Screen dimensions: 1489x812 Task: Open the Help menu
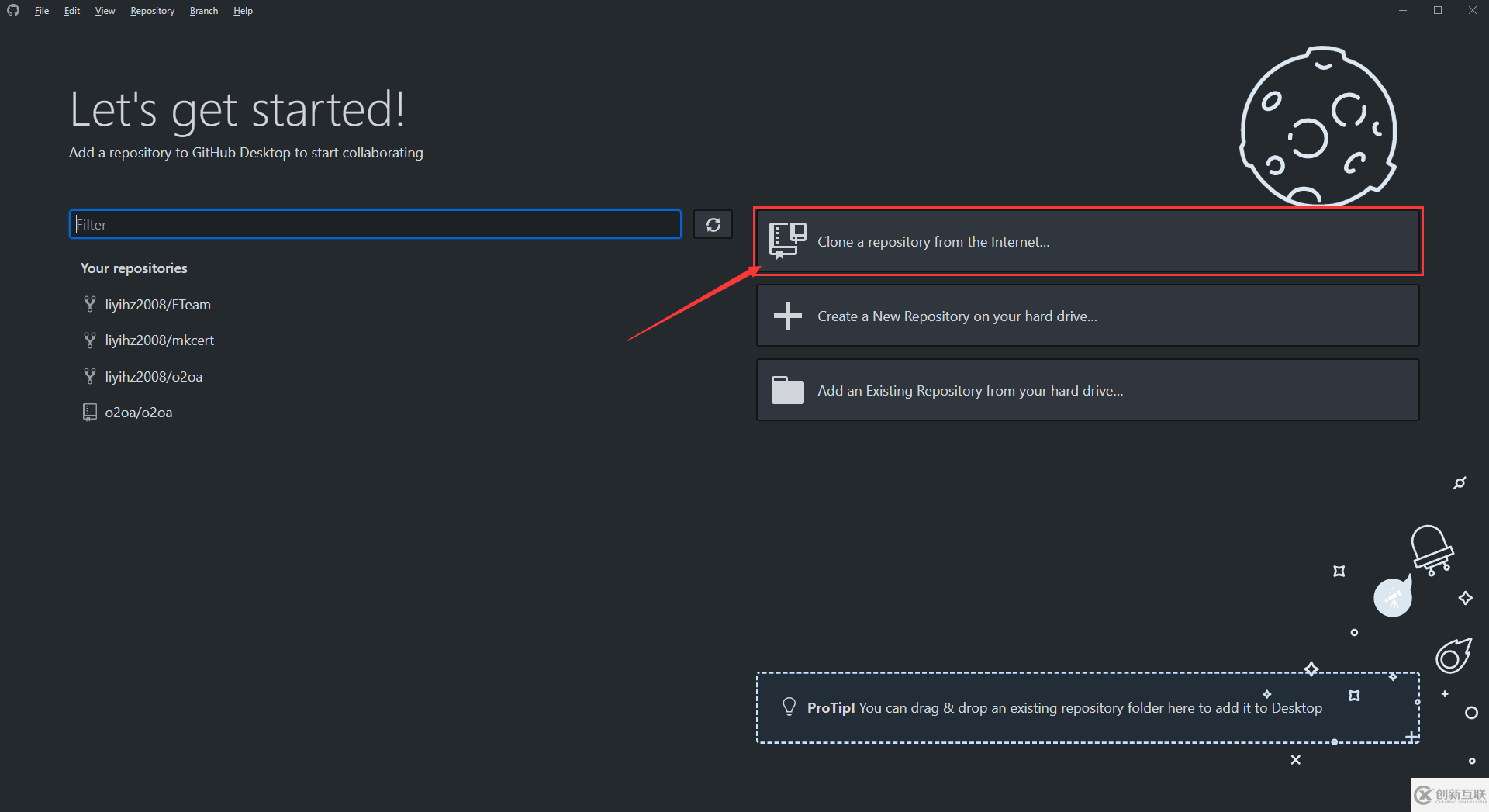click(243, 11)
